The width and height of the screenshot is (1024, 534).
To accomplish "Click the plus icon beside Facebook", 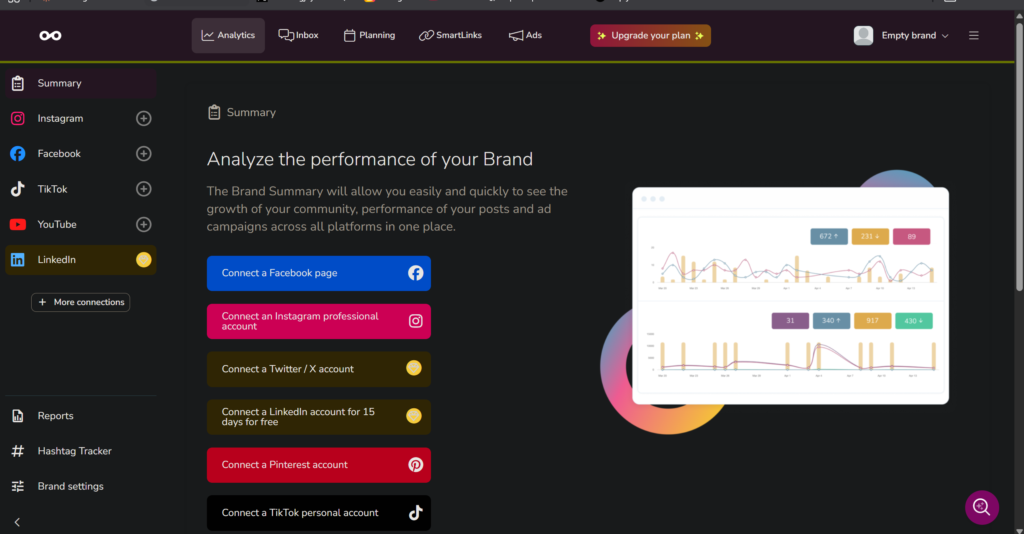I will click(143, 154).
